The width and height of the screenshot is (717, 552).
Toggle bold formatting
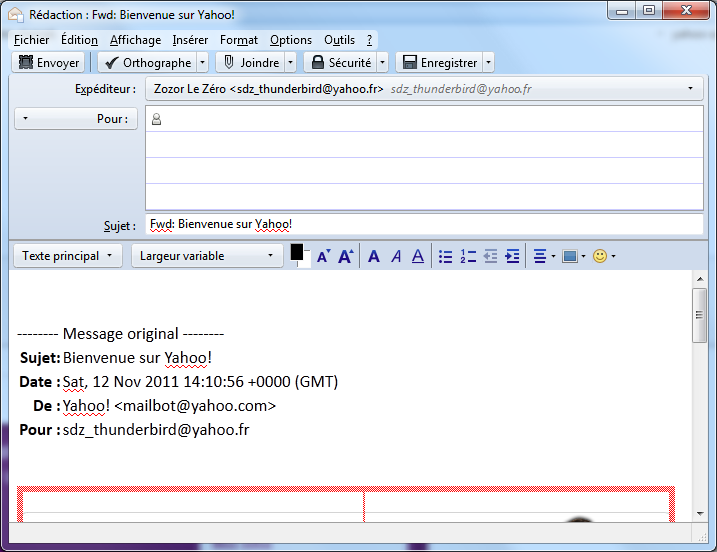tap(374, 257)
